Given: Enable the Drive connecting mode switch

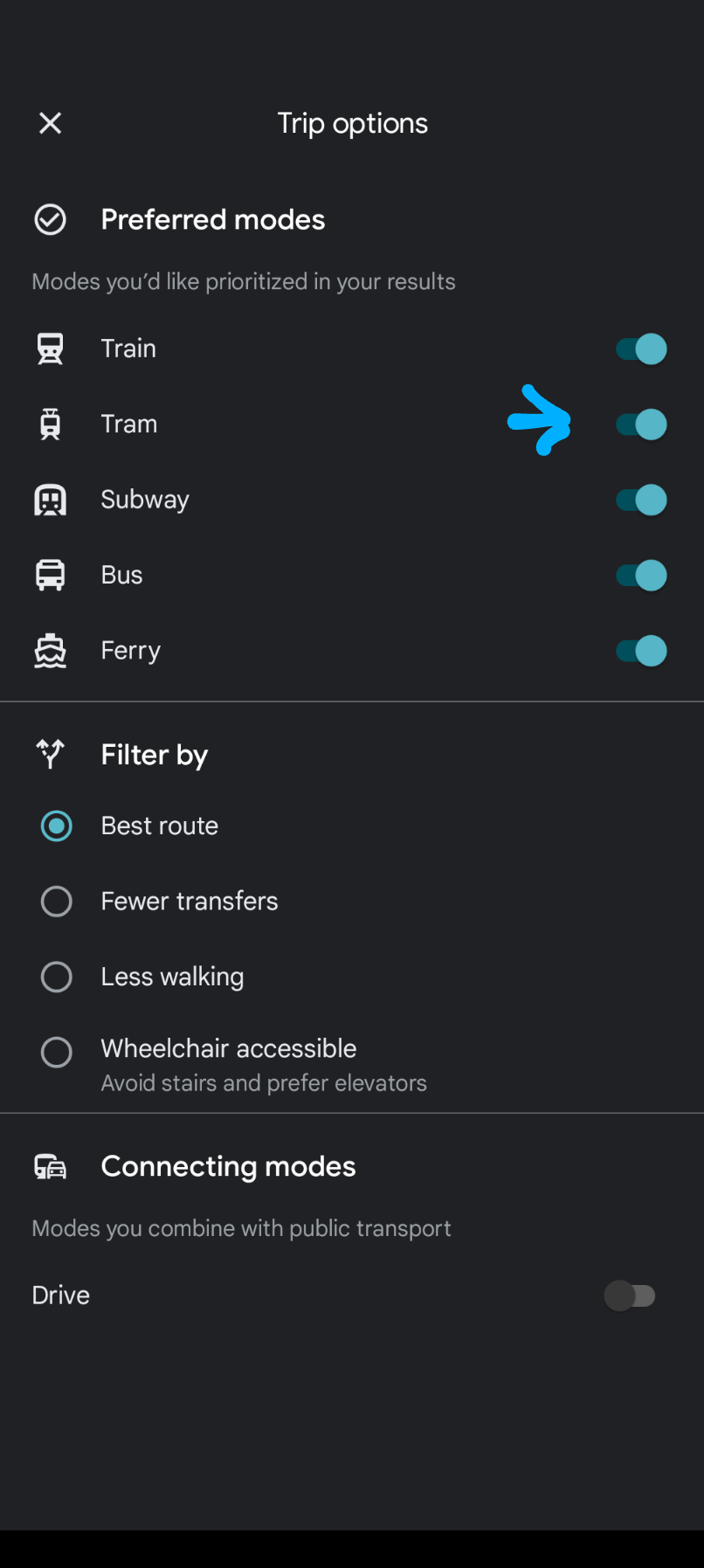Looking at the screenshot, I should (x=630, y=1295).
